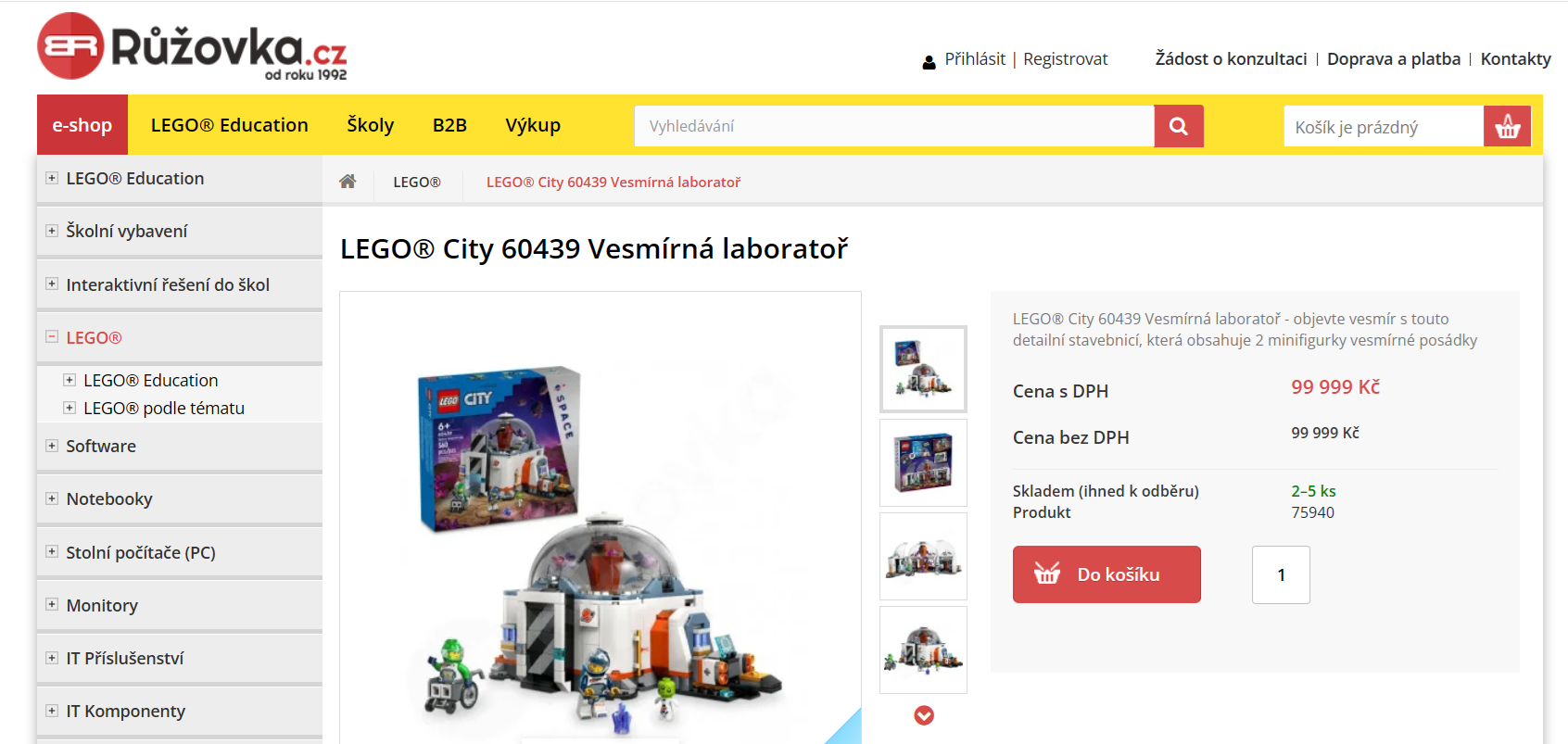Select the e-shop tab
The width and height of the screenshot is (1568, 744).
coord(82,125)
